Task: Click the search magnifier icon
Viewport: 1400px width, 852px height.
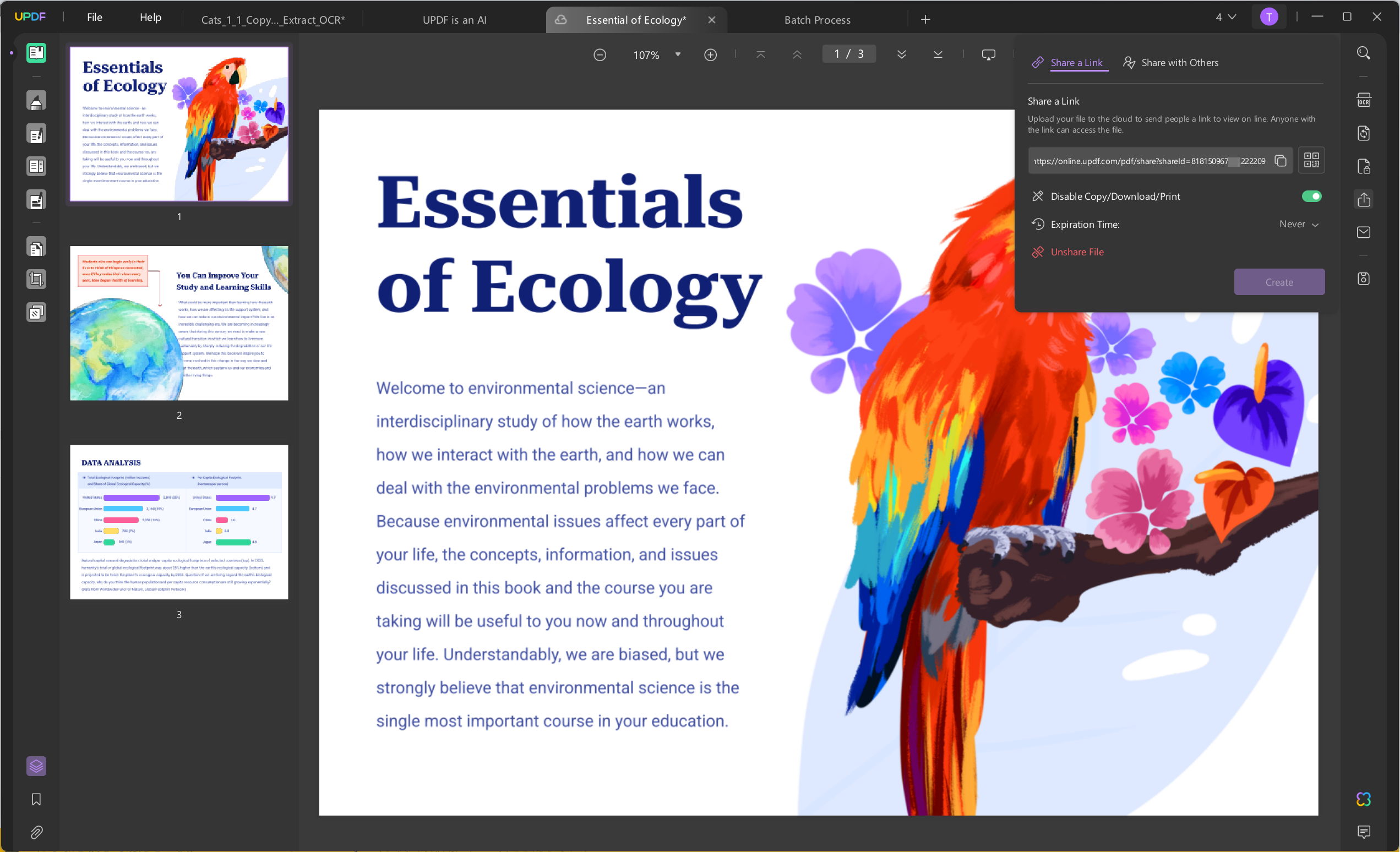Action: [x=1364, y=53]
